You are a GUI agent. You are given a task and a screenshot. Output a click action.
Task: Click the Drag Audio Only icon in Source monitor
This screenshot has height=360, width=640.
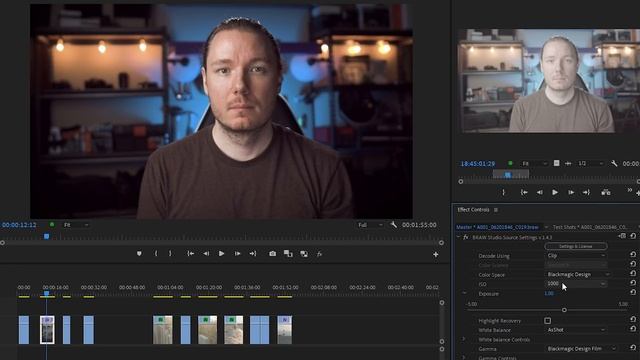pos(568,164)
